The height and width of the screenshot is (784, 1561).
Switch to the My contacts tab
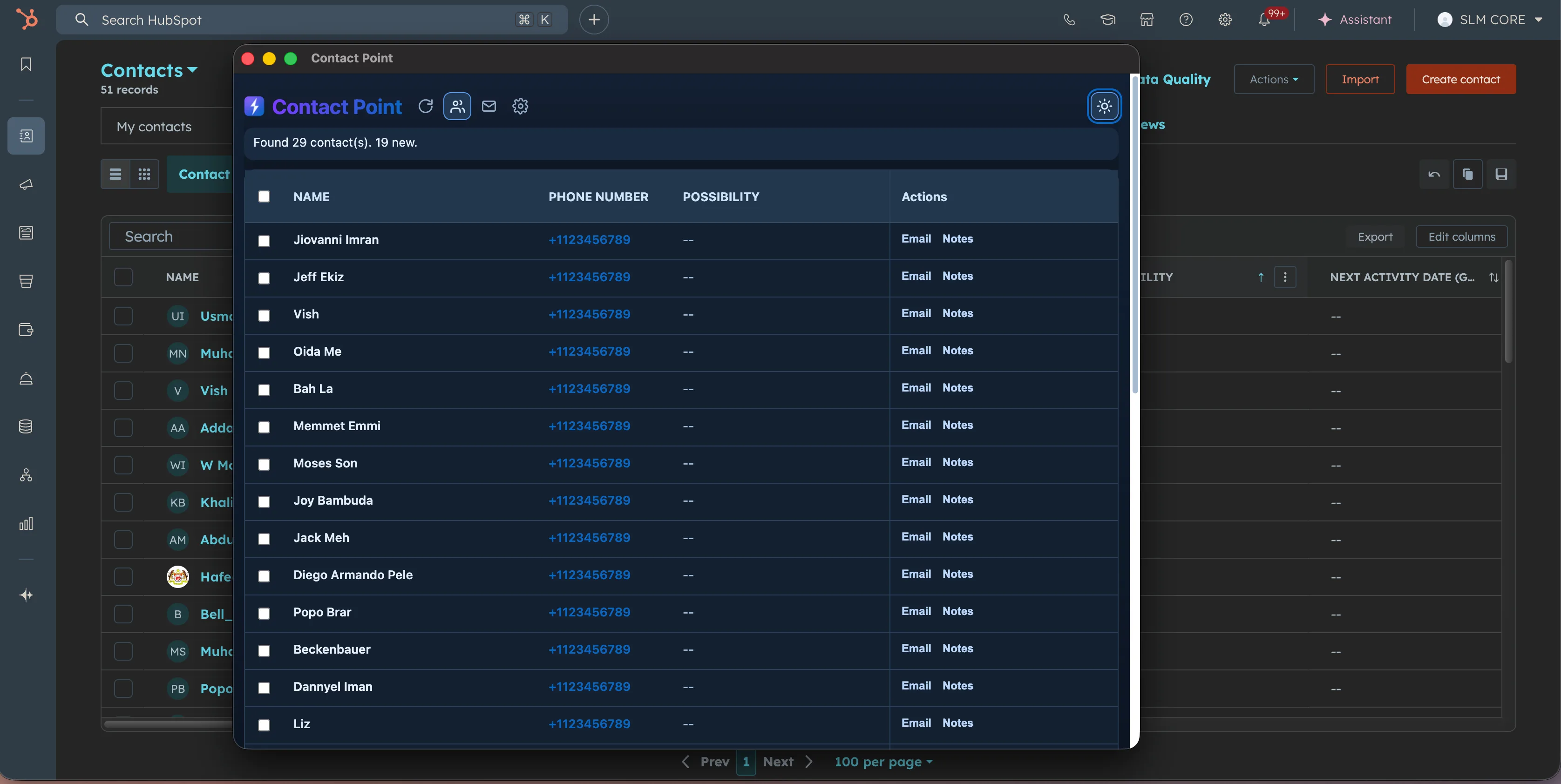point(154,127)
